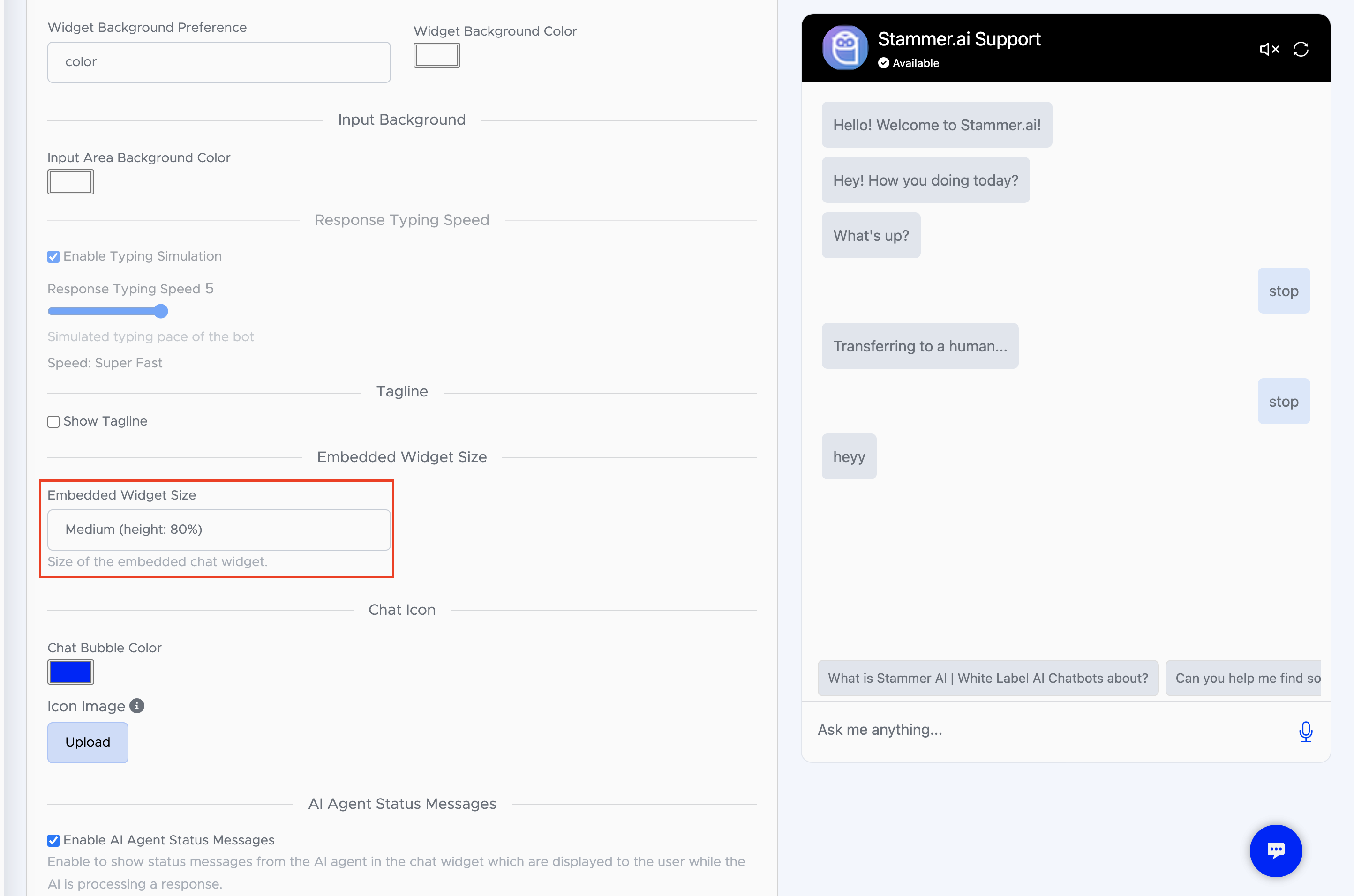Click the 'heyy' chat message

(849, 456)
